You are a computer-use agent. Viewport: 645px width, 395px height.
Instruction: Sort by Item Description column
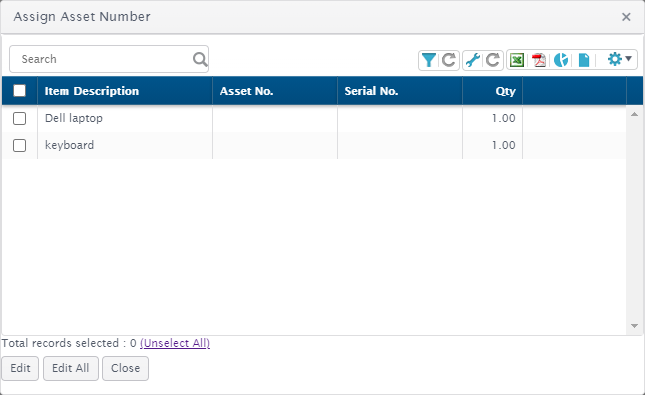[x=125, y=91]
